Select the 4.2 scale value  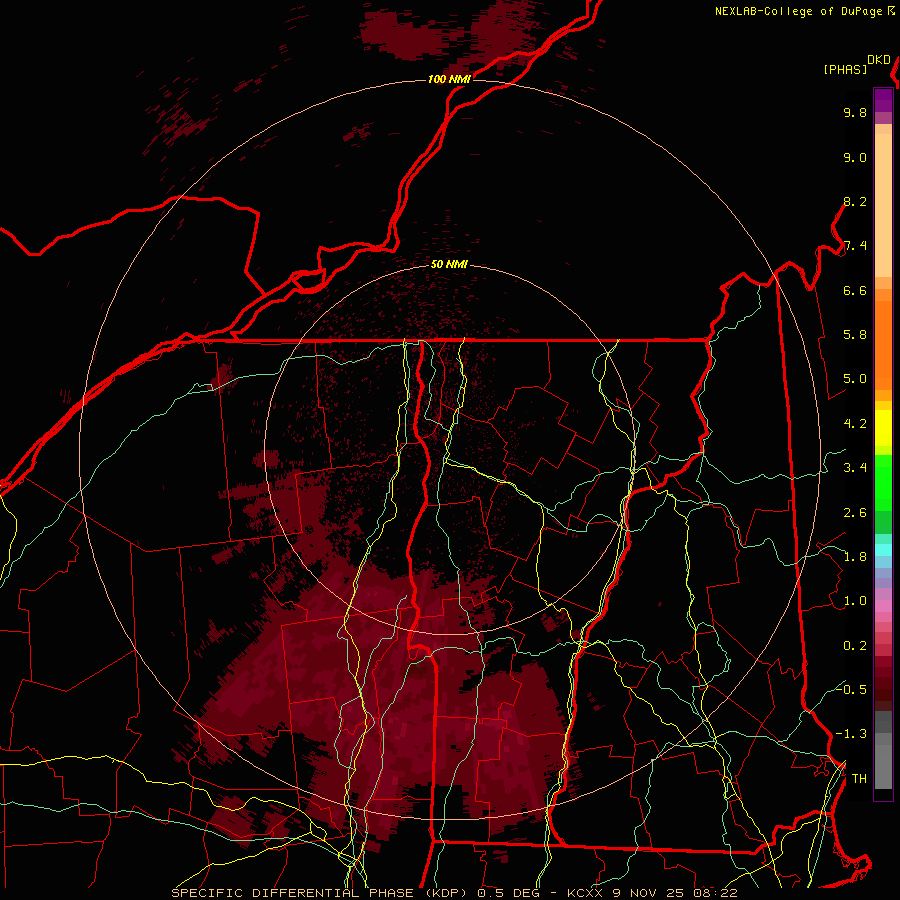pyautogui.click(x=855, y=424)
